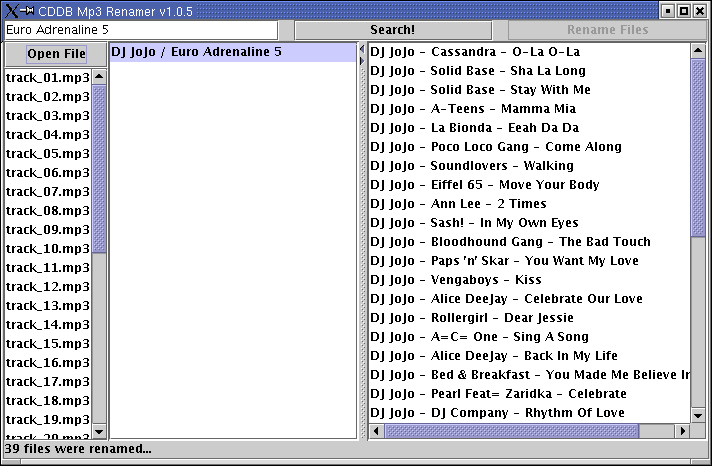
Task: Select the Bed & Breakfast track row
Action: click(529, 375)
